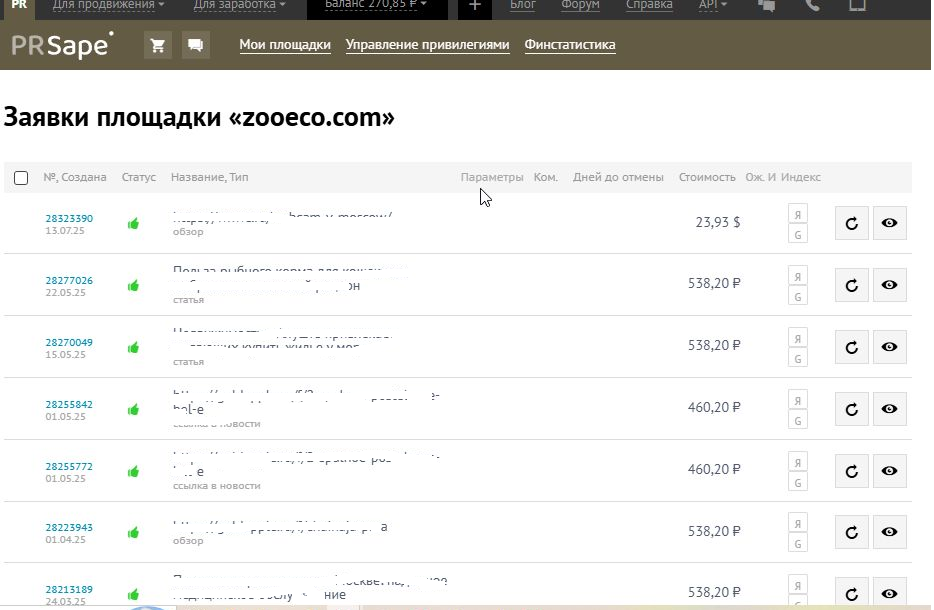
Task: Go to «Финстатистика» section
Action: click(570, 45)
